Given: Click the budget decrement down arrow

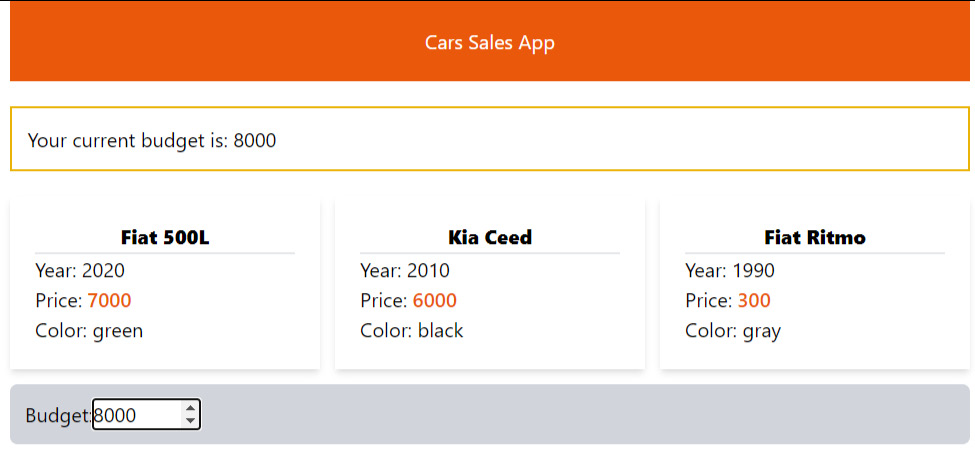Looking at the screenshot, I should tap(190, 421).
